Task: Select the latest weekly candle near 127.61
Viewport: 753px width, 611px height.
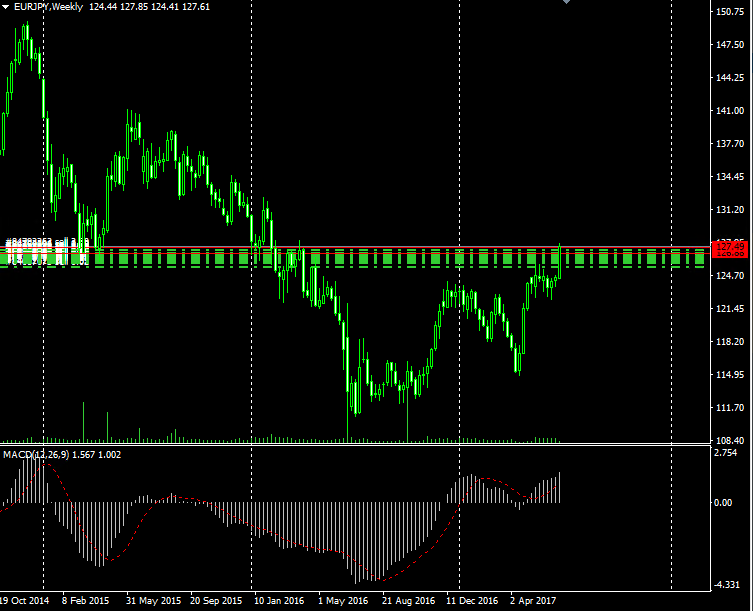Action: [560, 261]
